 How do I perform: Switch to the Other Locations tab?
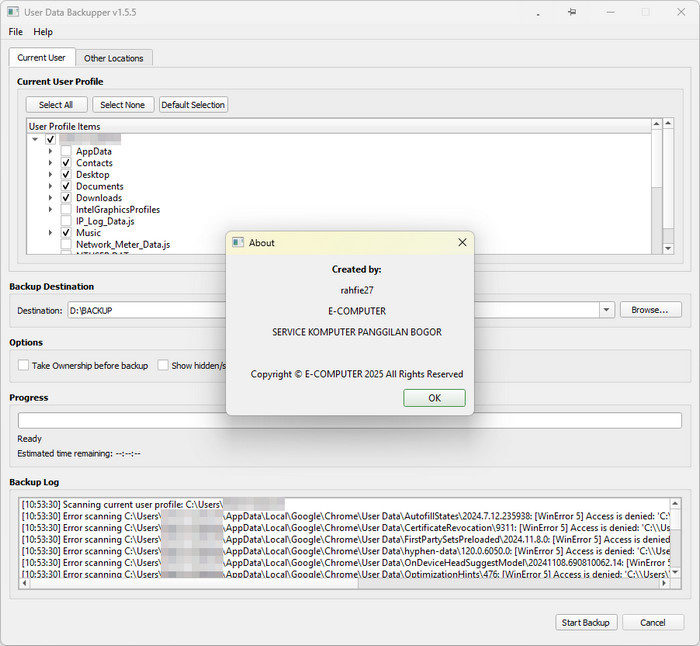[113, 58]
